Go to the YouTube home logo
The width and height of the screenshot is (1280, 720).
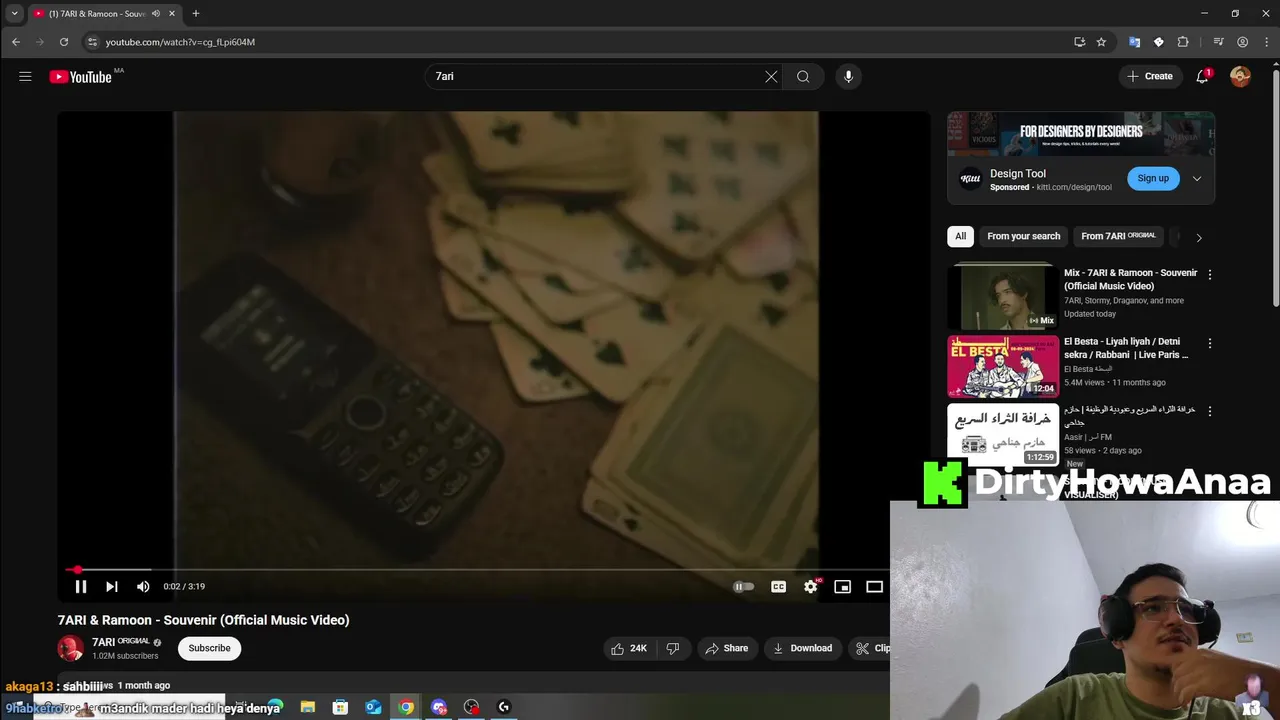coord(80,77)
